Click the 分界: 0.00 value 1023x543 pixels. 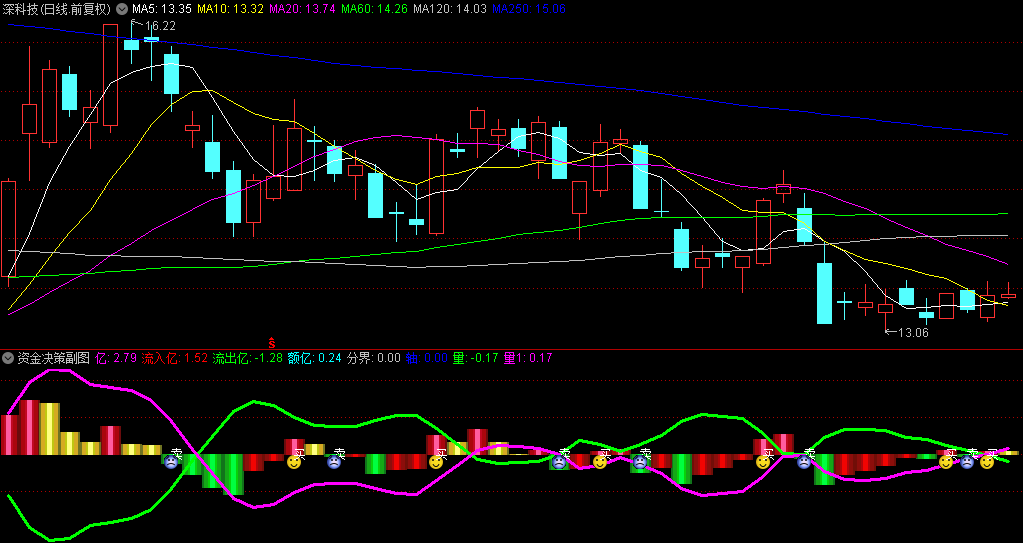coord(374,358)
